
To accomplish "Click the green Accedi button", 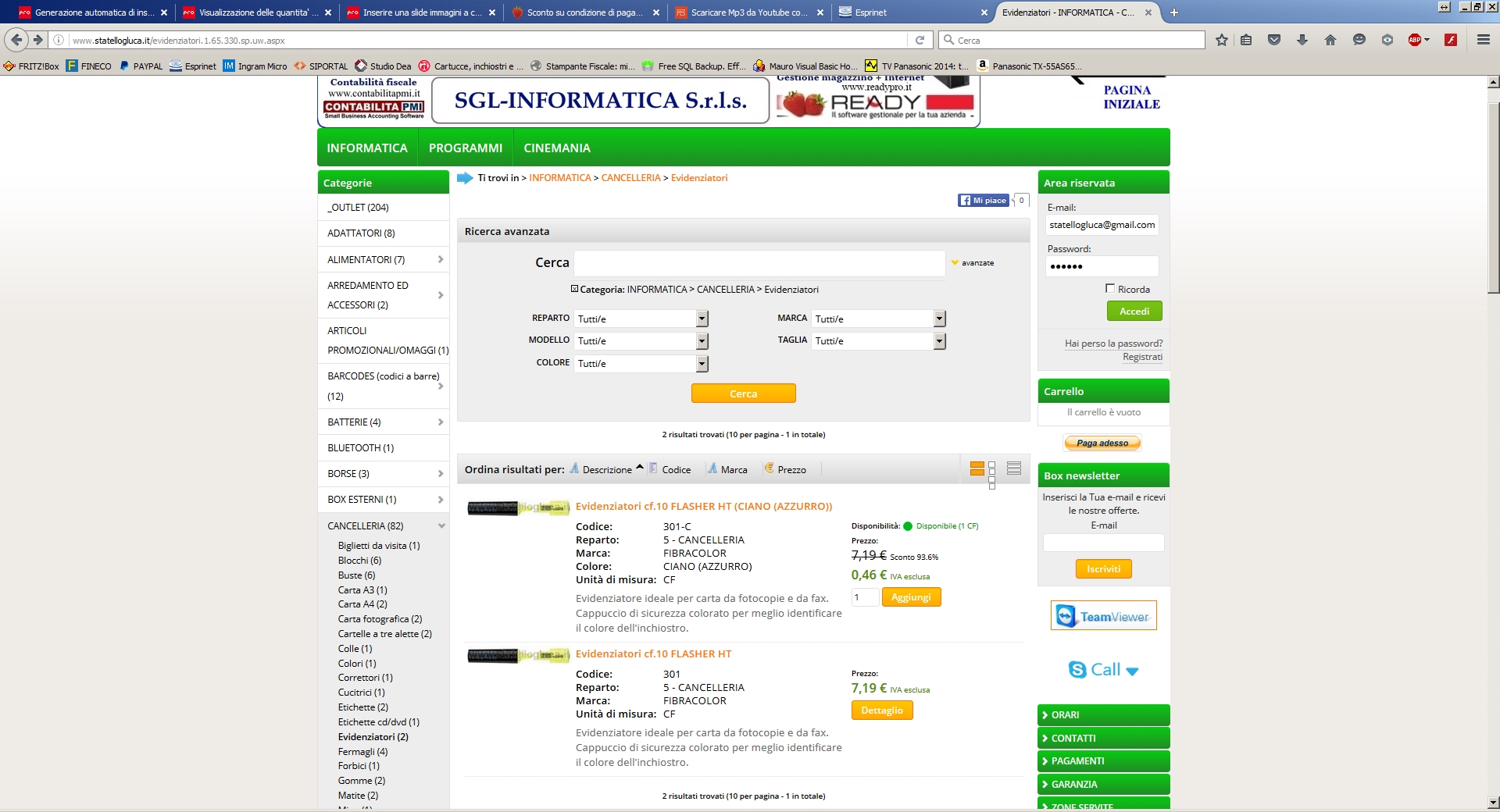I will 1134,311.
